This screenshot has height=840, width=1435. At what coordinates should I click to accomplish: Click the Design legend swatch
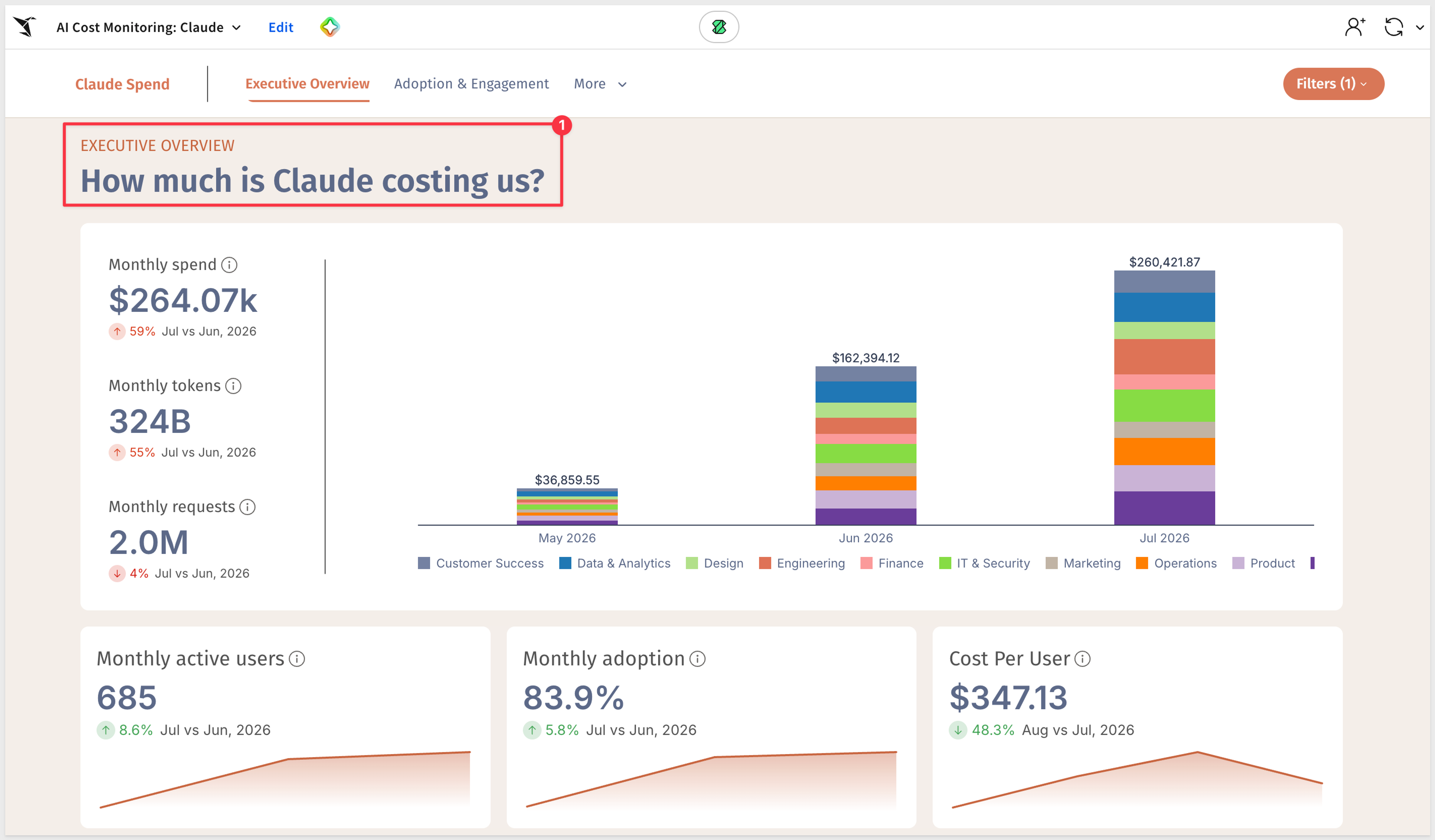pyautogui.click(x=692, y=563)
